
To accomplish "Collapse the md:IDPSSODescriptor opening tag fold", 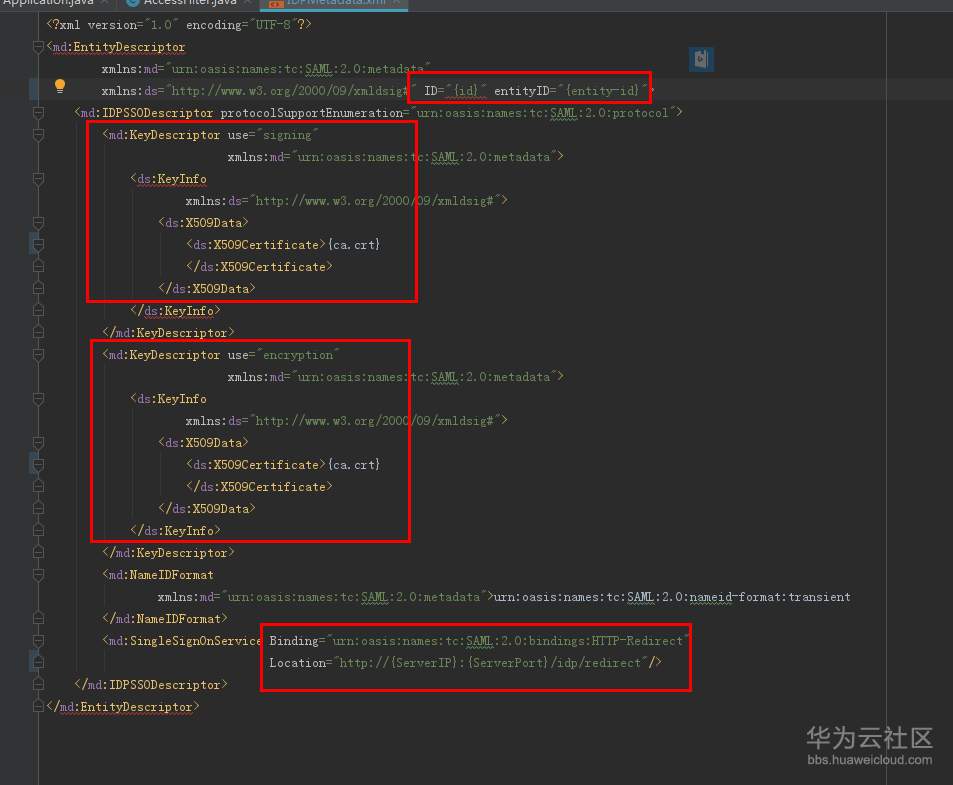I will tap(38, 112).
